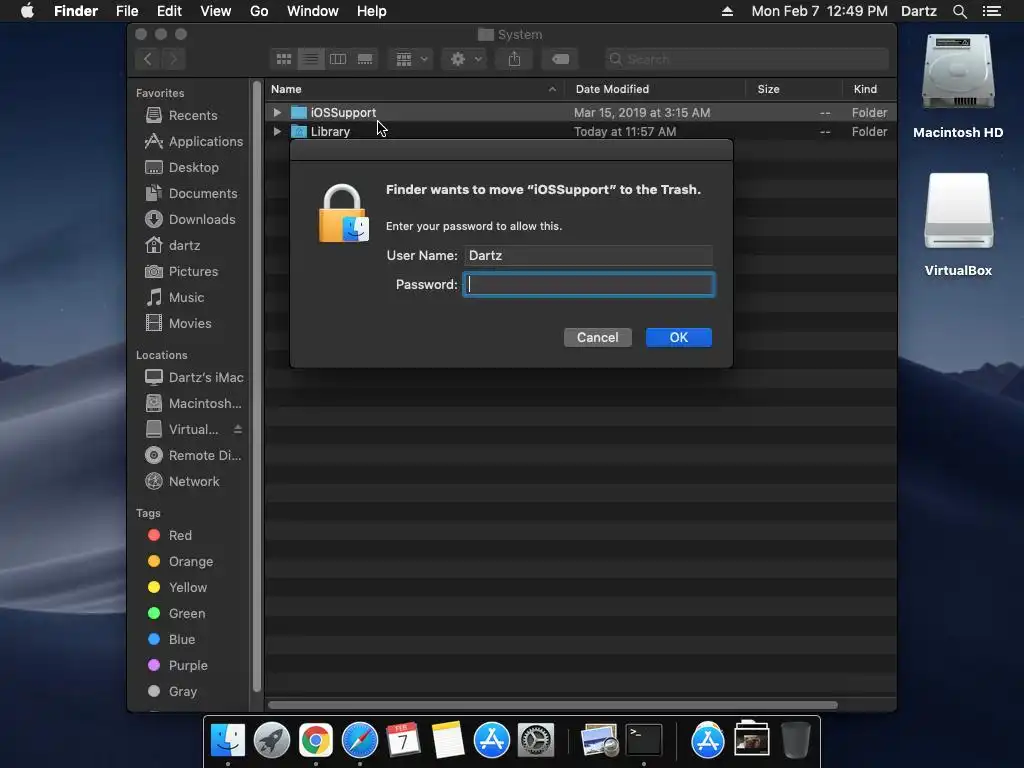1024x768 pixels.
Task: Filter by the Gray tag
Action: [x=172, y=692]
